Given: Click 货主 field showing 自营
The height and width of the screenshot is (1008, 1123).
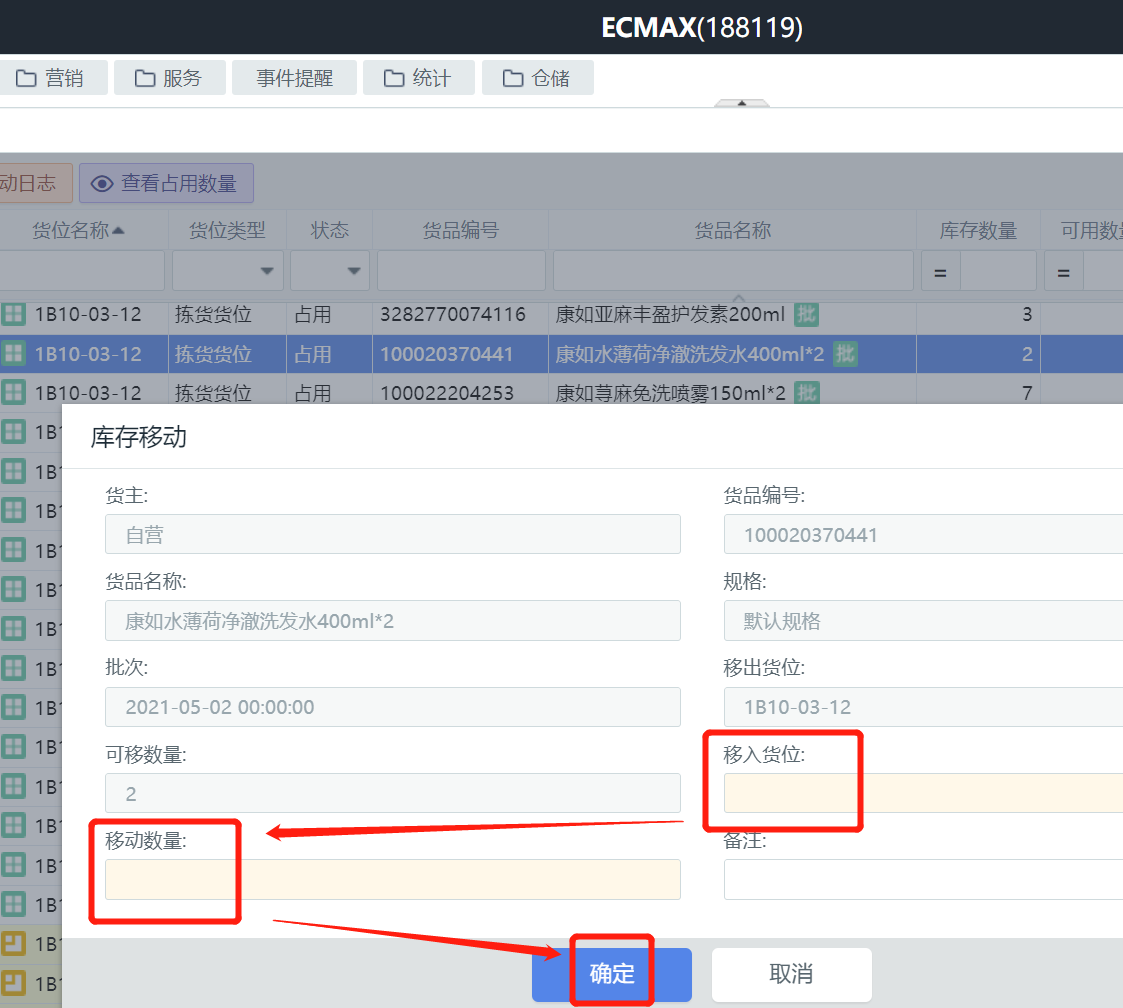Looking at the screenshot, I should click(x=392, y=534).
